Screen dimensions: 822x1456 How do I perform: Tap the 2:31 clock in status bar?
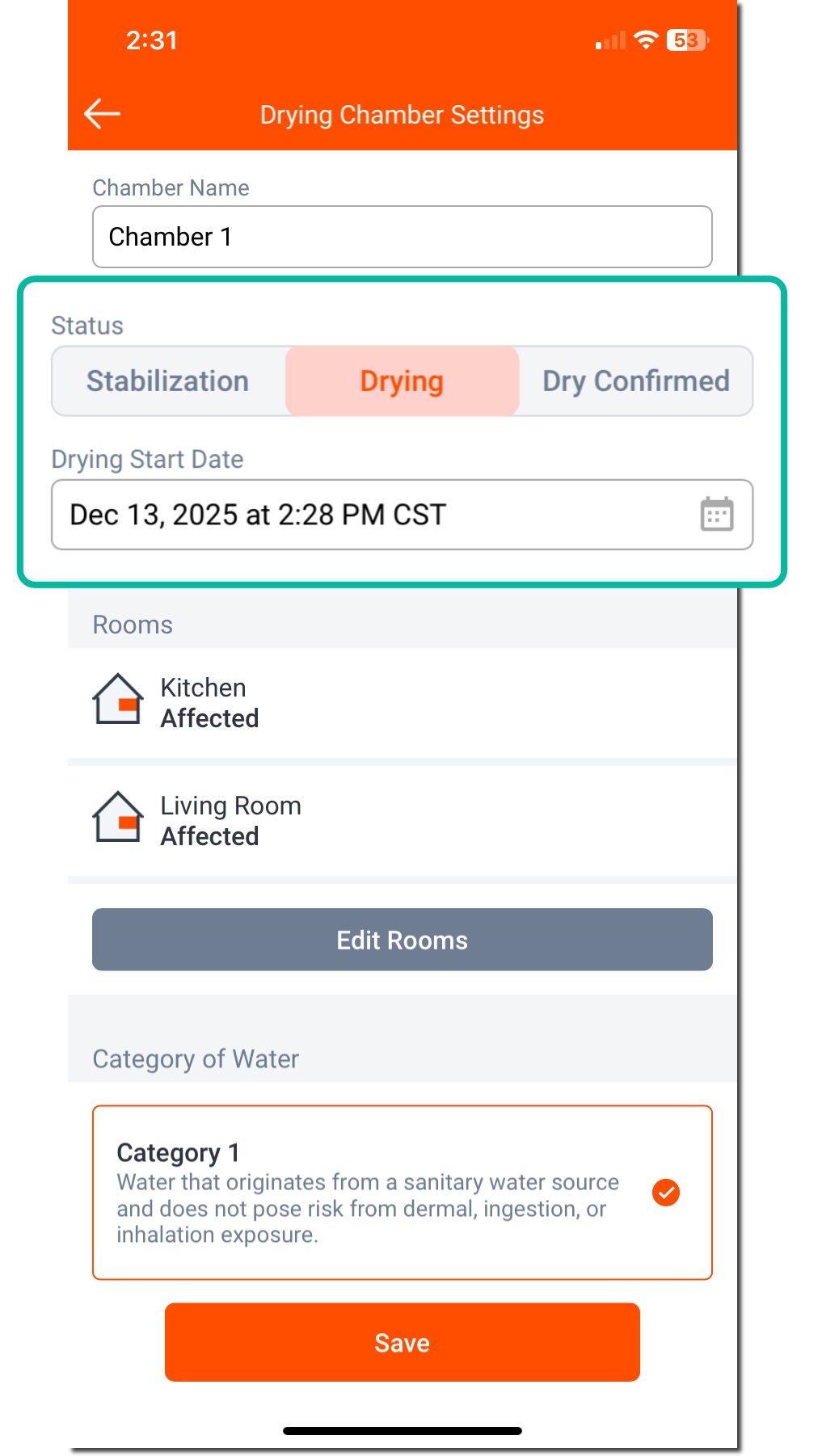pyautogui.click(x=151, y=40)
